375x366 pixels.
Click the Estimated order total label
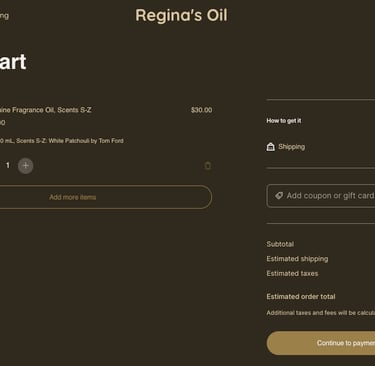pyautogui.click(x=301, y=296)
